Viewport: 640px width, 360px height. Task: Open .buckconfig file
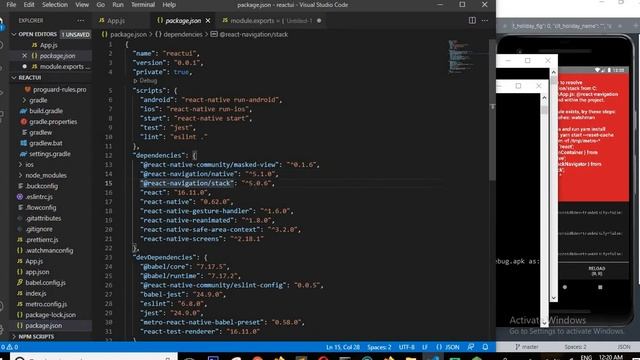point(41,186)
